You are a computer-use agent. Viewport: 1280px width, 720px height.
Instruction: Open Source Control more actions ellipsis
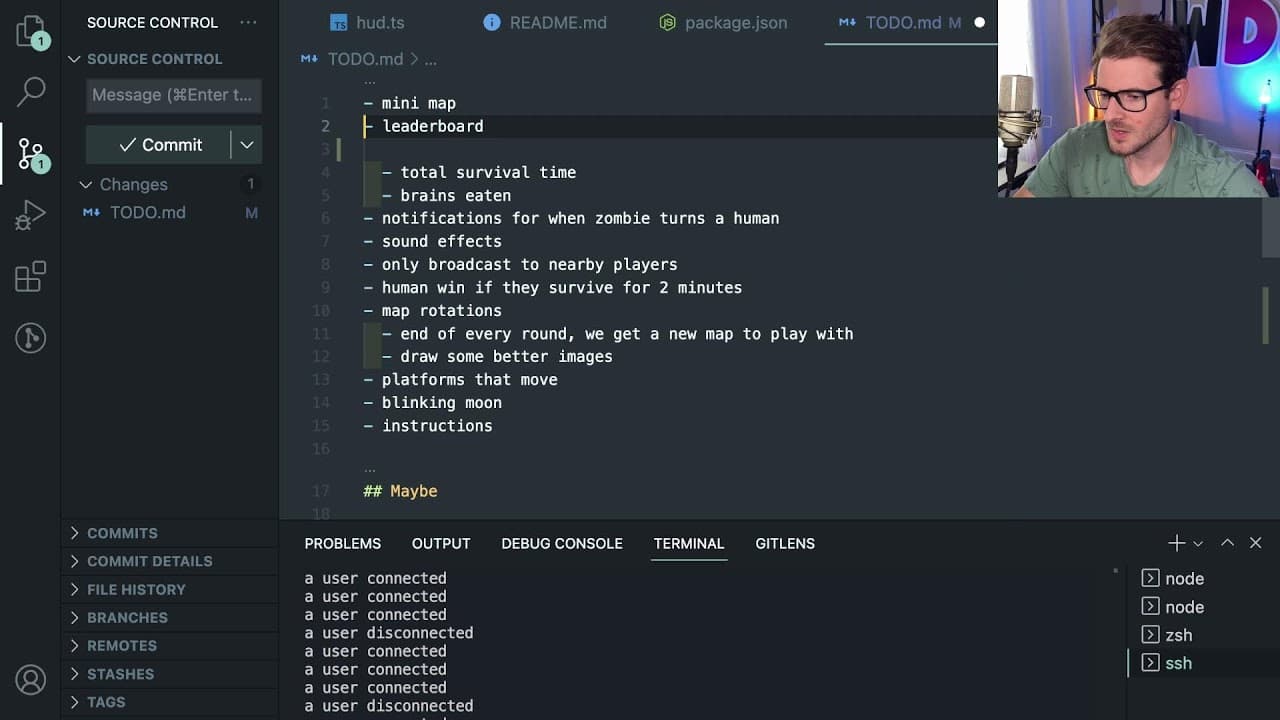248,22
